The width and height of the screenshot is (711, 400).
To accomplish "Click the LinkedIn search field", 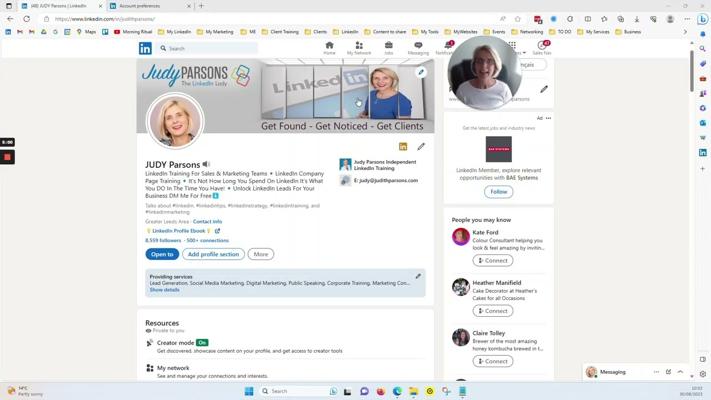I will 207,49.
